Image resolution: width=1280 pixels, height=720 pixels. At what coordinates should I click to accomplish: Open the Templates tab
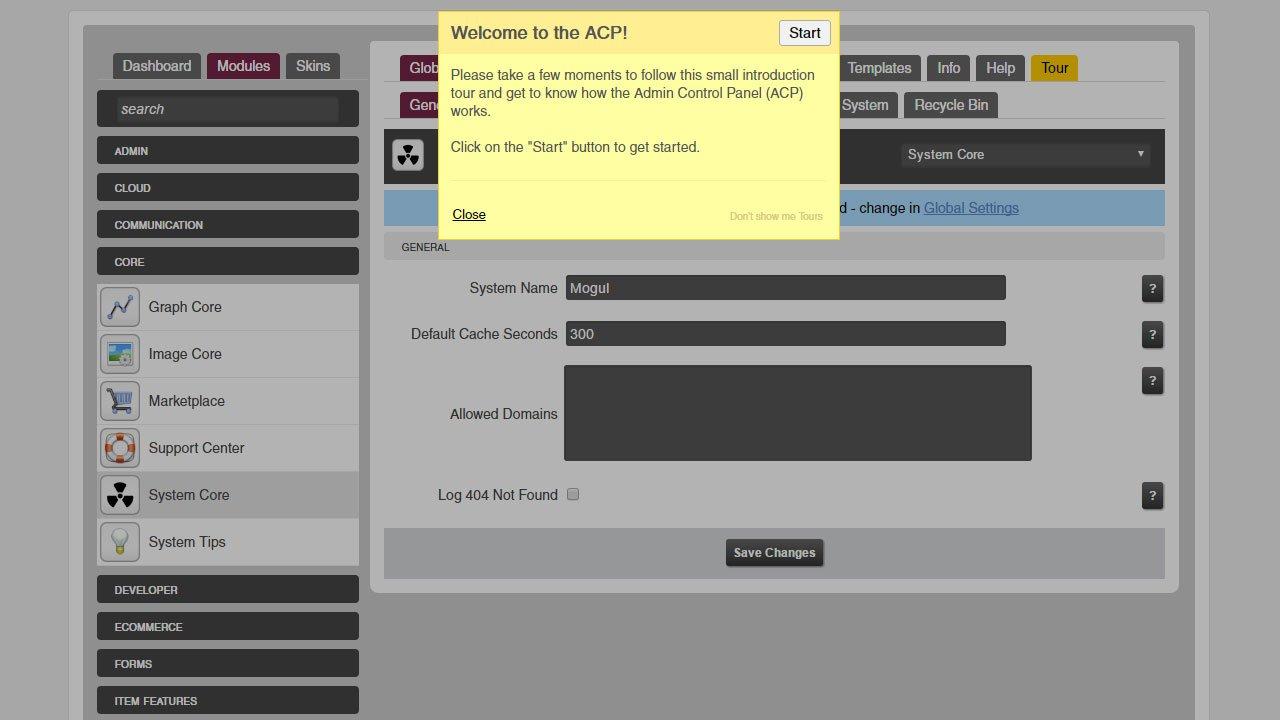pos(880,68)
